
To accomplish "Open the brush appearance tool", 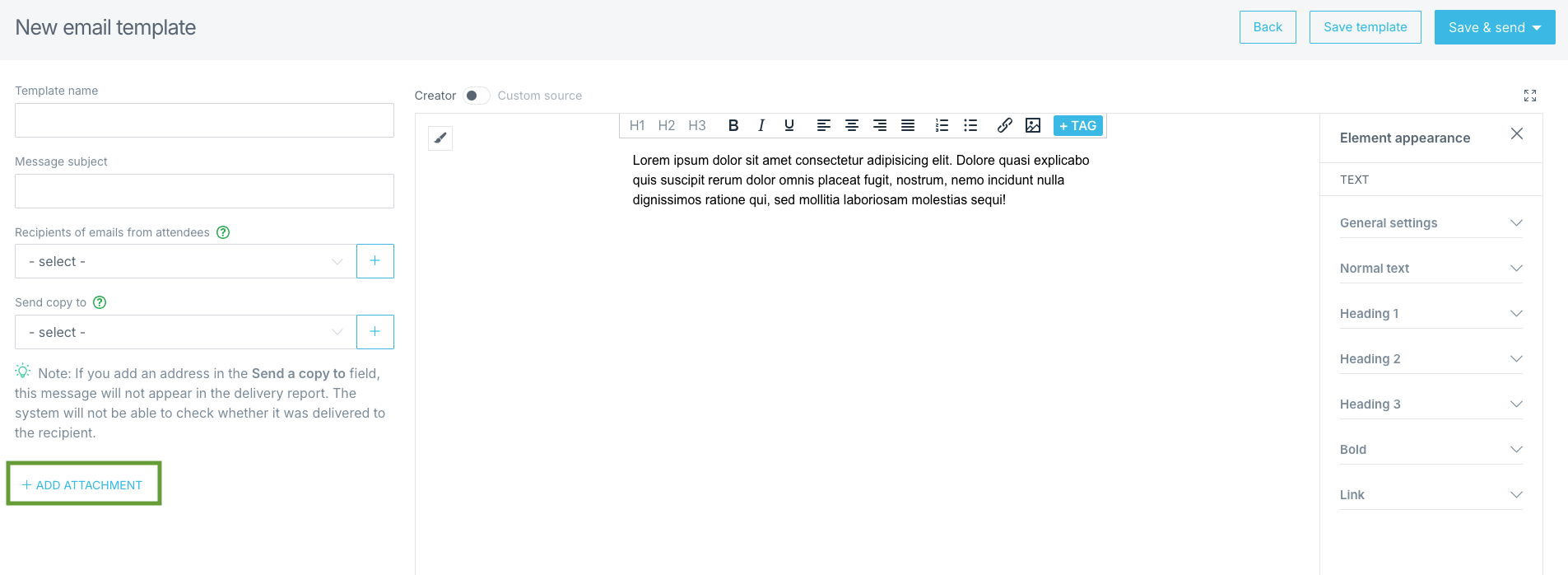I will pos(440,138).
